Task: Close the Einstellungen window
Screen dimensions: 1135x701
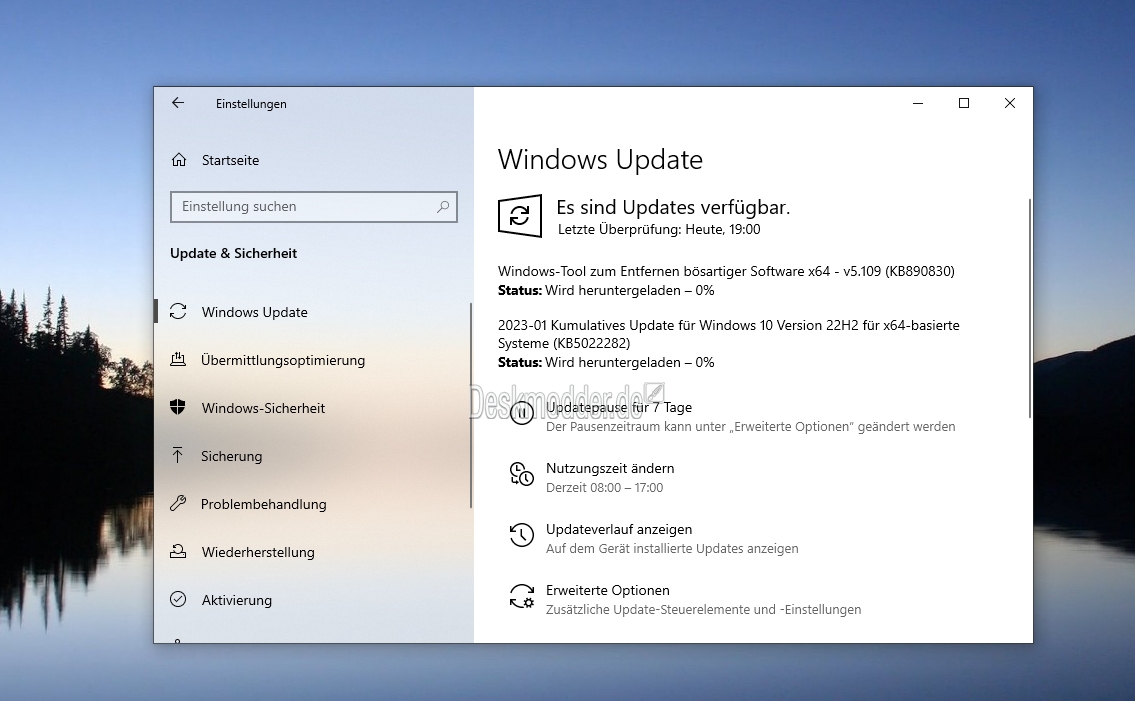Action: pos(1010,104)
